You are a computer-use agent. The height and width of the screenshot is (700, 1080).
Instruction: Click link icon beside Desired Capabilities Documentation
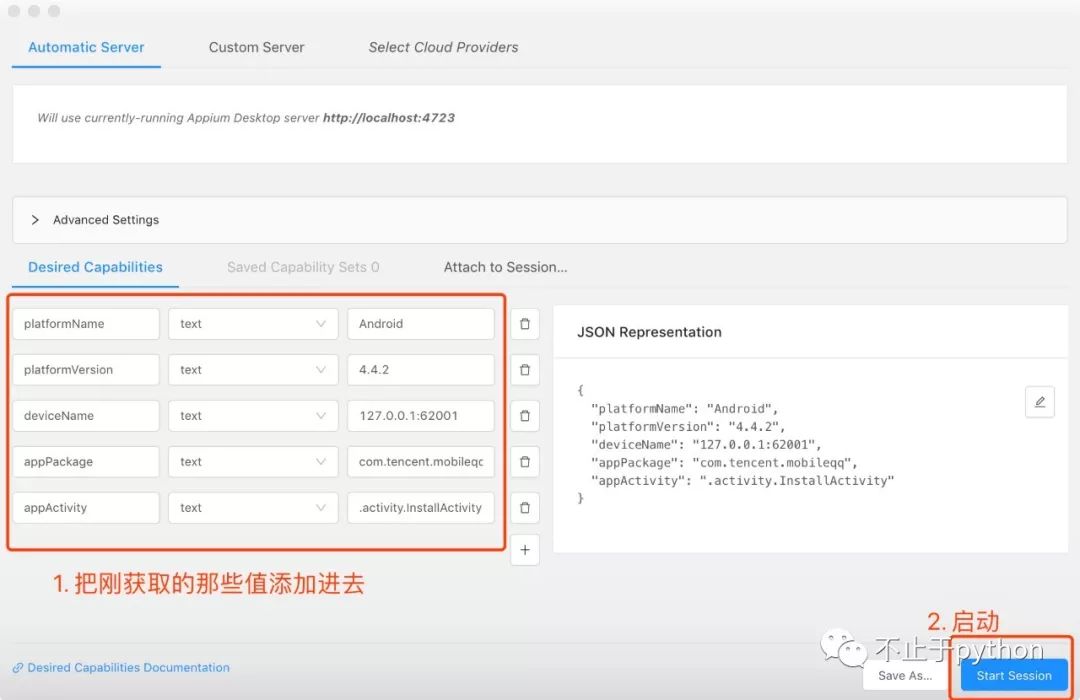(18, 668)
